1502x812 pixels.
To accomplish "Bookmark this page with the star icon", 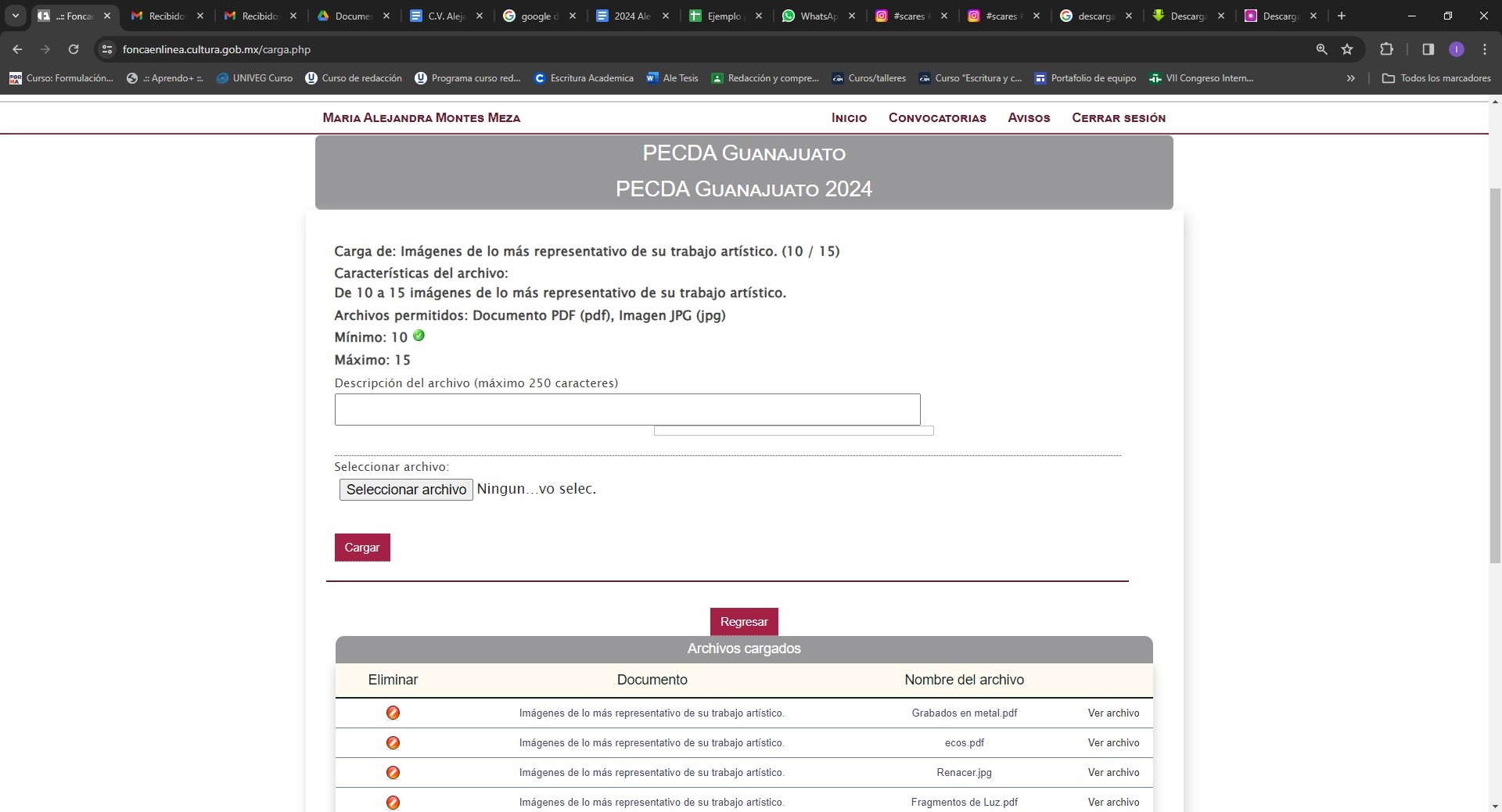I will 1347,49.
